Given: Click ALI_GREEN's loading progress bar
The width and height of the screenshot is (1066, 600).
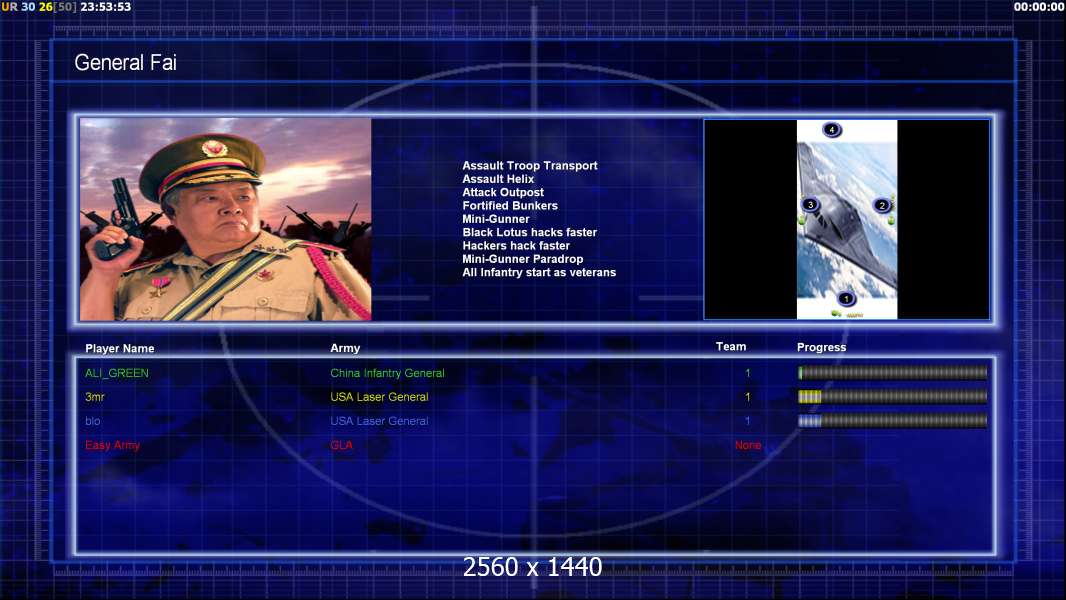Looking at the screenshot, I should [x=893, y=372].
